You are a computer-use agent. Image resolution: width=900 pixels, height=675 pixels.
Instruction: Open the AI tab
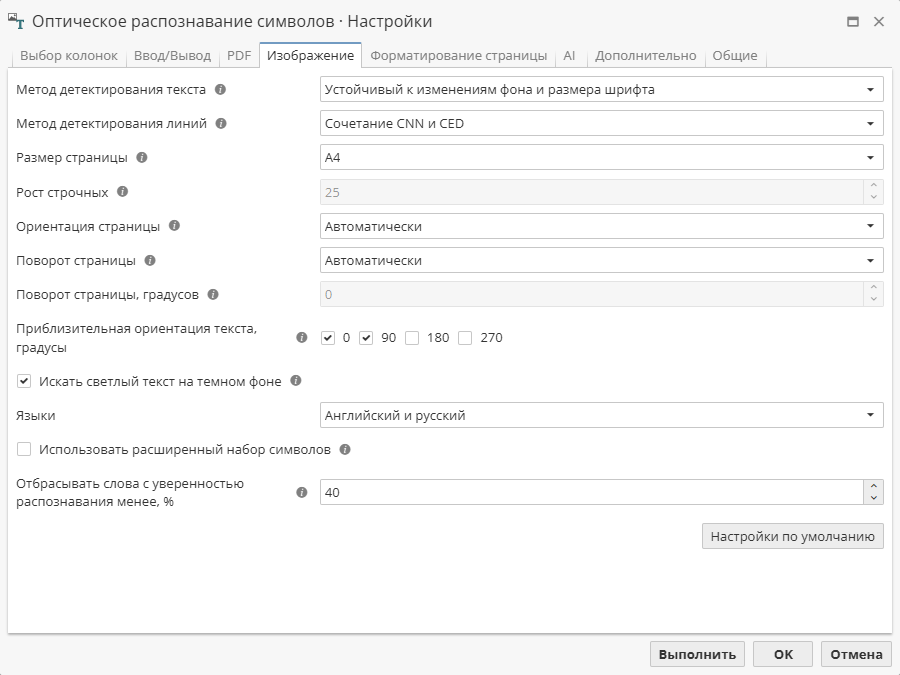coord(568,56)
